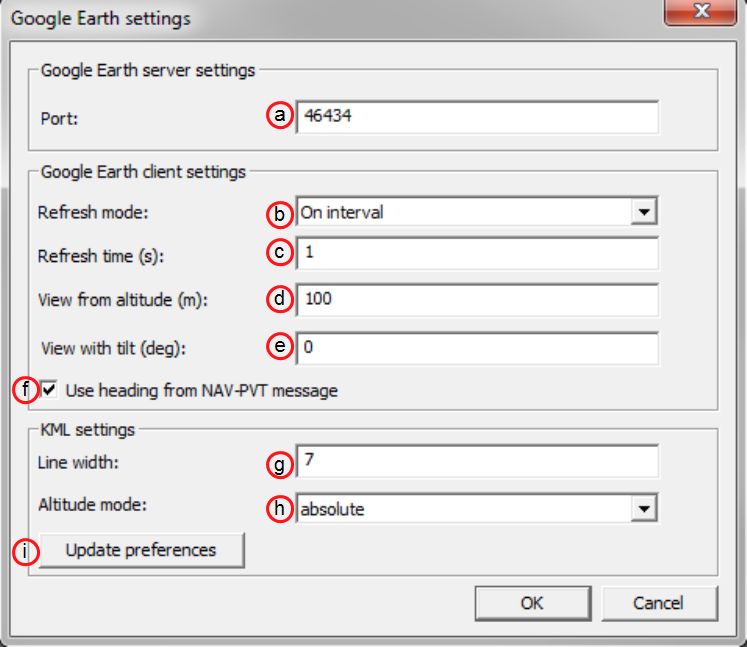Click the 'Google Earth settings' title bar

pos(333,18)
